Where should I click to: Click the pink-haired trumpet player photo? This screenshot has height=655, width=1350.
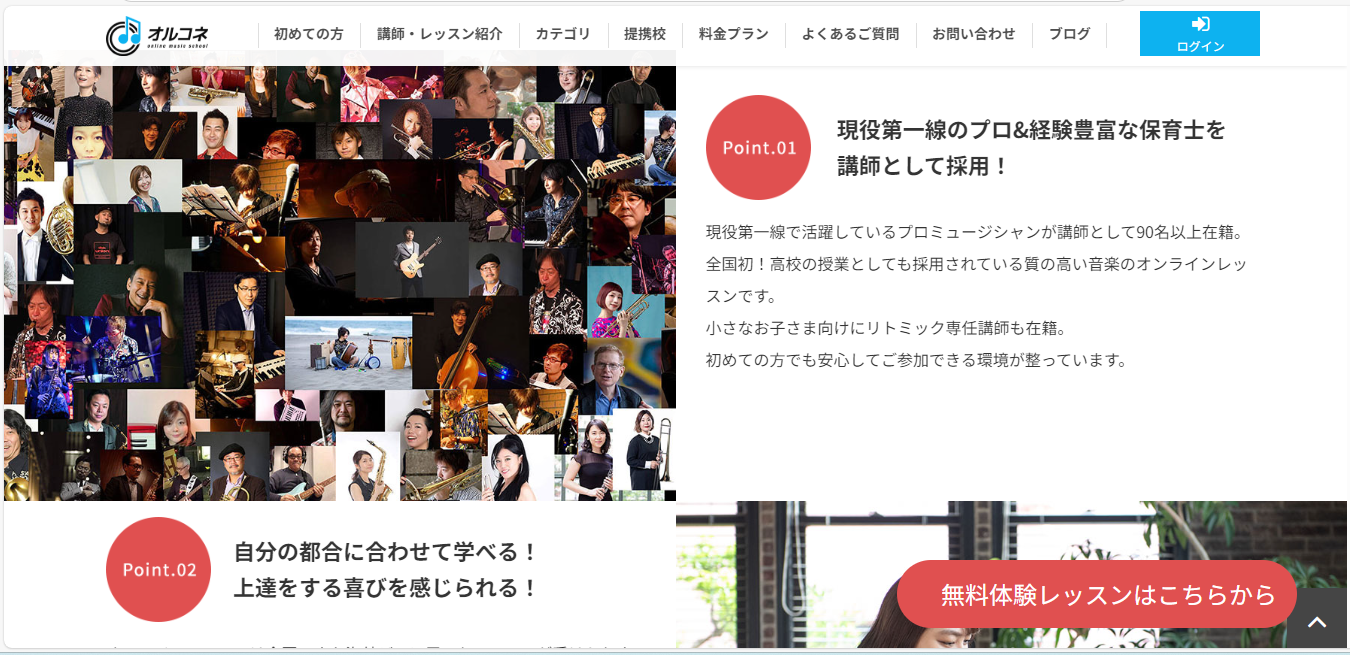click(614, 302)
